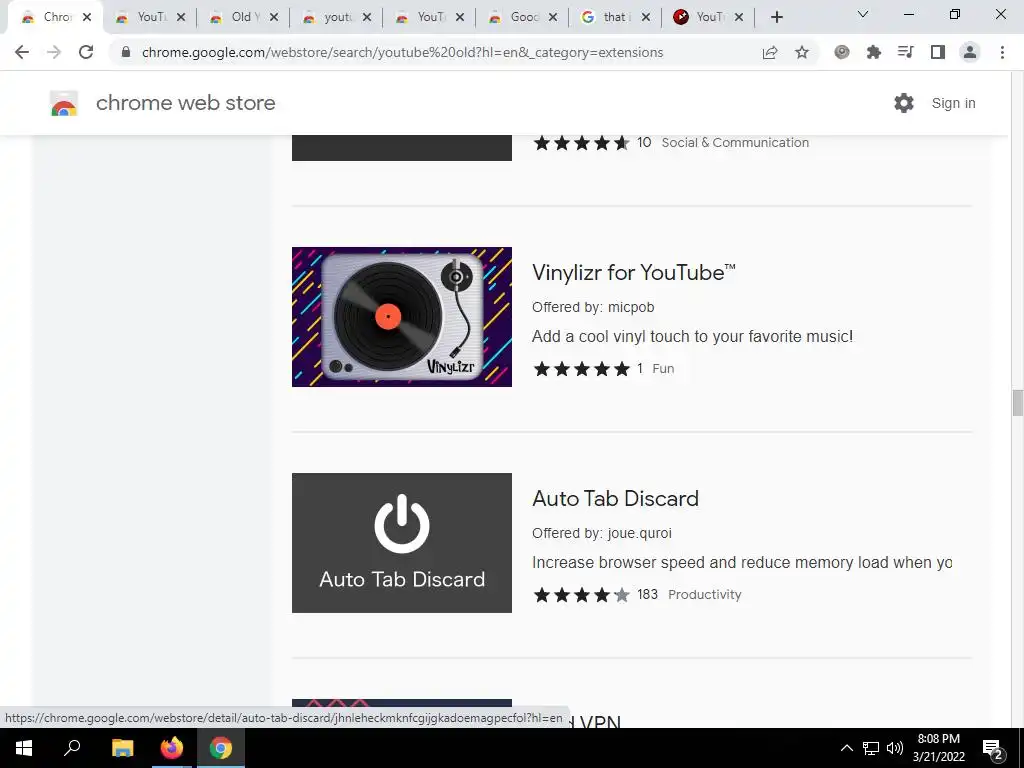The image size is (1024, 768).
Task: Open the notification center icon
Action: (993, 750)
